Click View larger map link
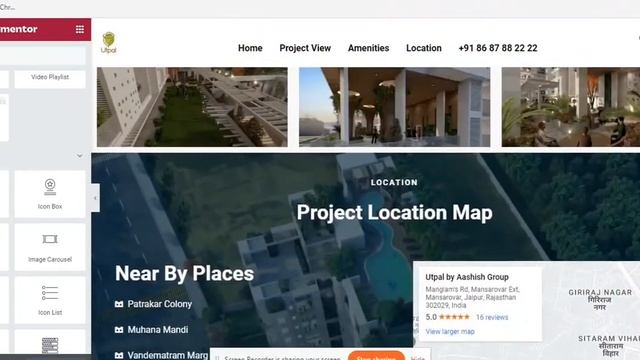640x360 pixels. [x=450, y=331]
